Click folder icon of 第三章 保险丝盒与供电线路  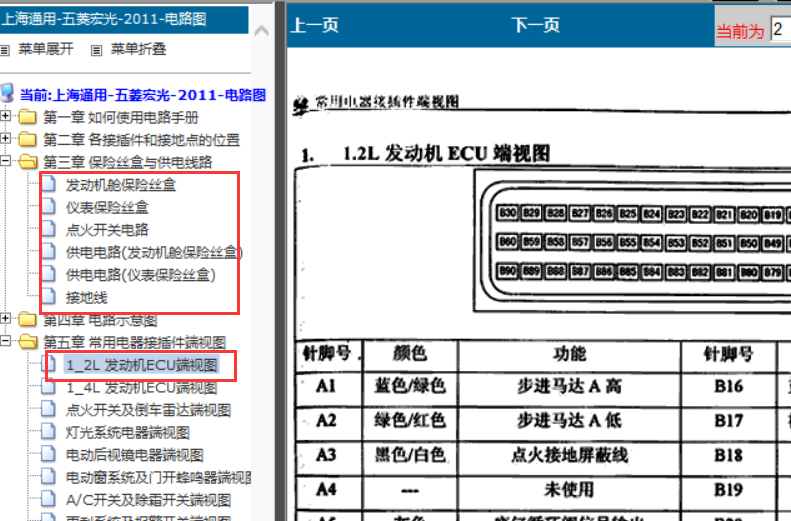click(28, 162)
